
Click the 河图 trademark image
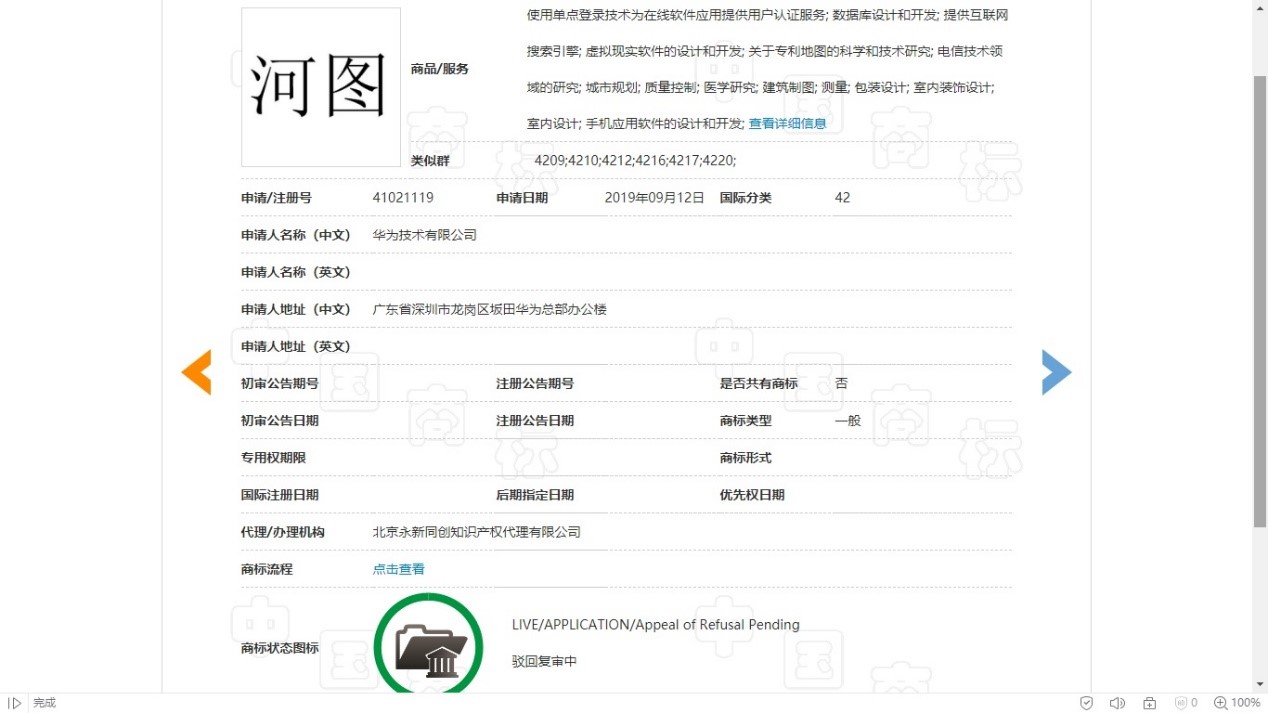coord(321,87)
